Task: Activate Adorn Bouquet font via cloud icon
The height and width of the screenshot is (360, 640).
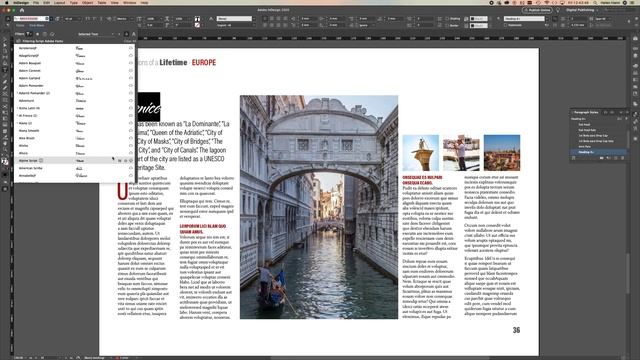Action: click(131, 63)
